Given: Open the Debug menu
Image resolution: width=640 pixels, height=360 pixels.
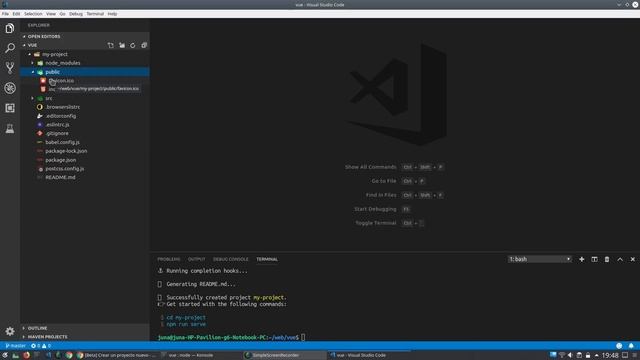Looking at the screenshot, I should point(76,14).
